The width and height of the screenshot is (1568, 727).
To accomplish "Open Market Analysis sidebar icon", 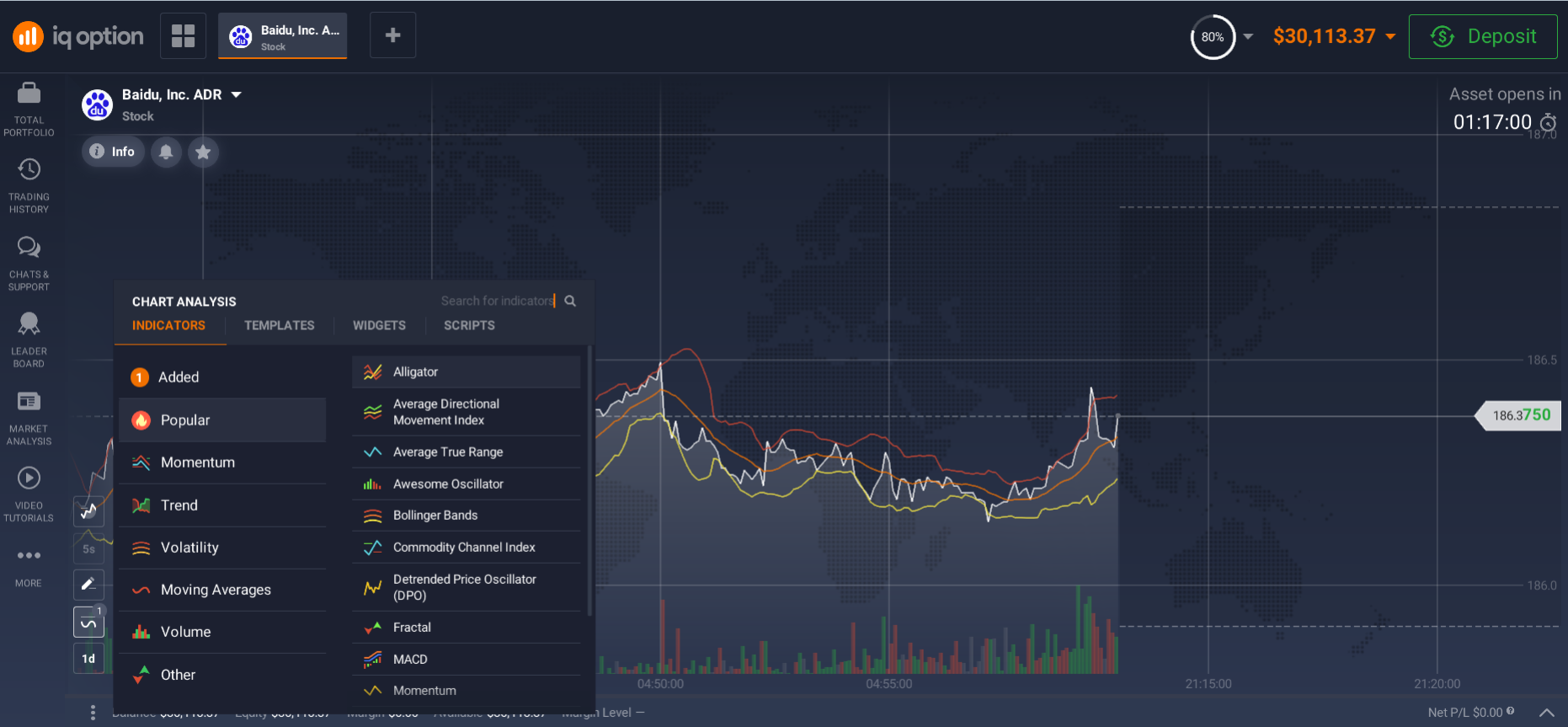I will click(29, 418).
